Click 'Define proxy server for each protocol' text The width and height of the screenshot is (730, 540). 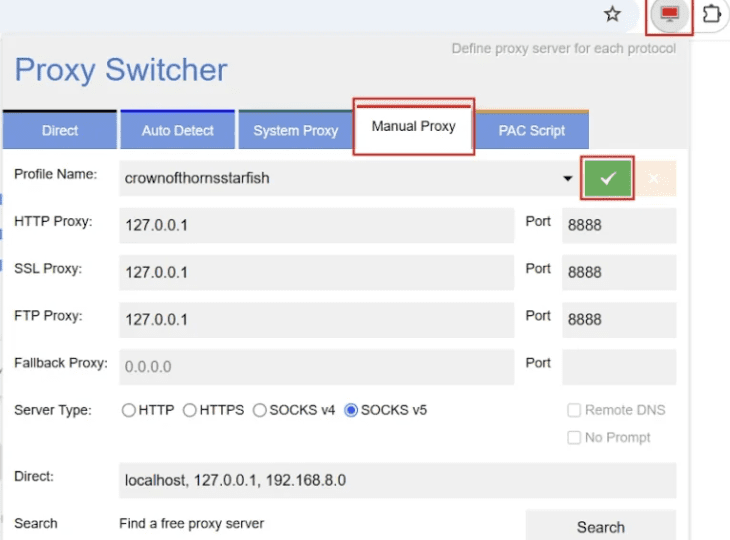click(x=563, y=48)
